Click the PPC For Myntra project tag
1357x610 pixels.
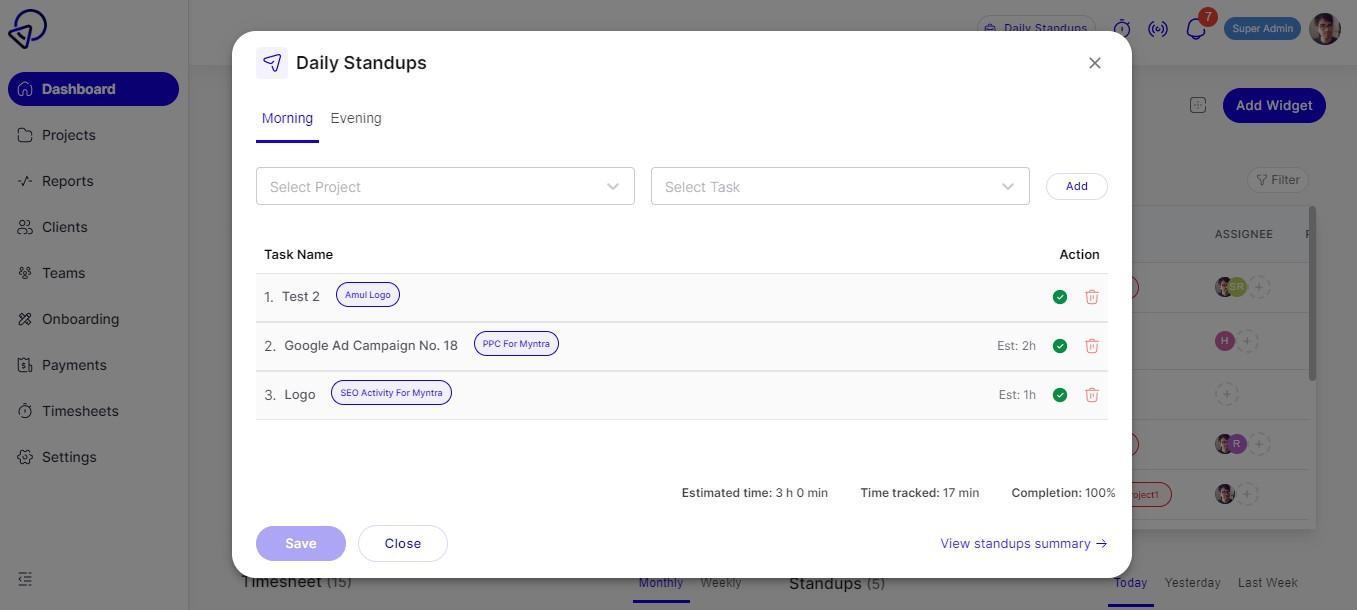pyautogui.click(x=516, y=344)
